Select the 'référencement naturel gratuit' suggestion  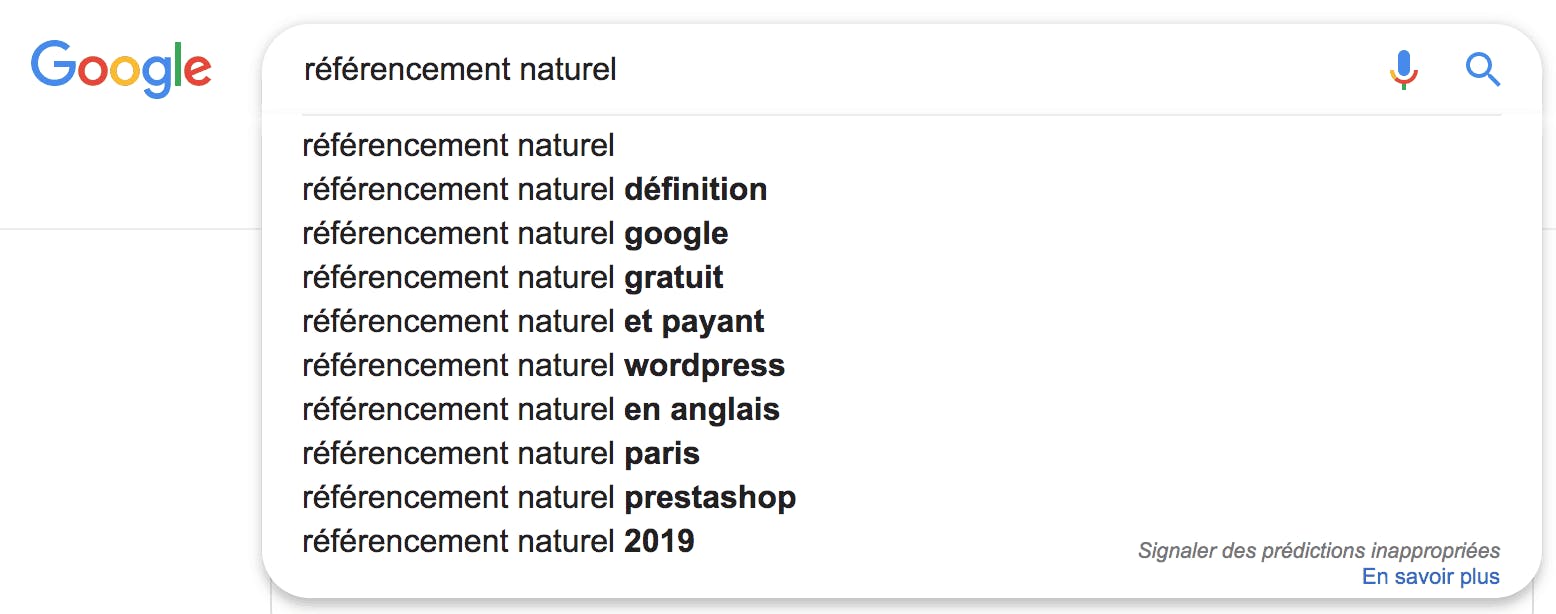coord(513,278)
